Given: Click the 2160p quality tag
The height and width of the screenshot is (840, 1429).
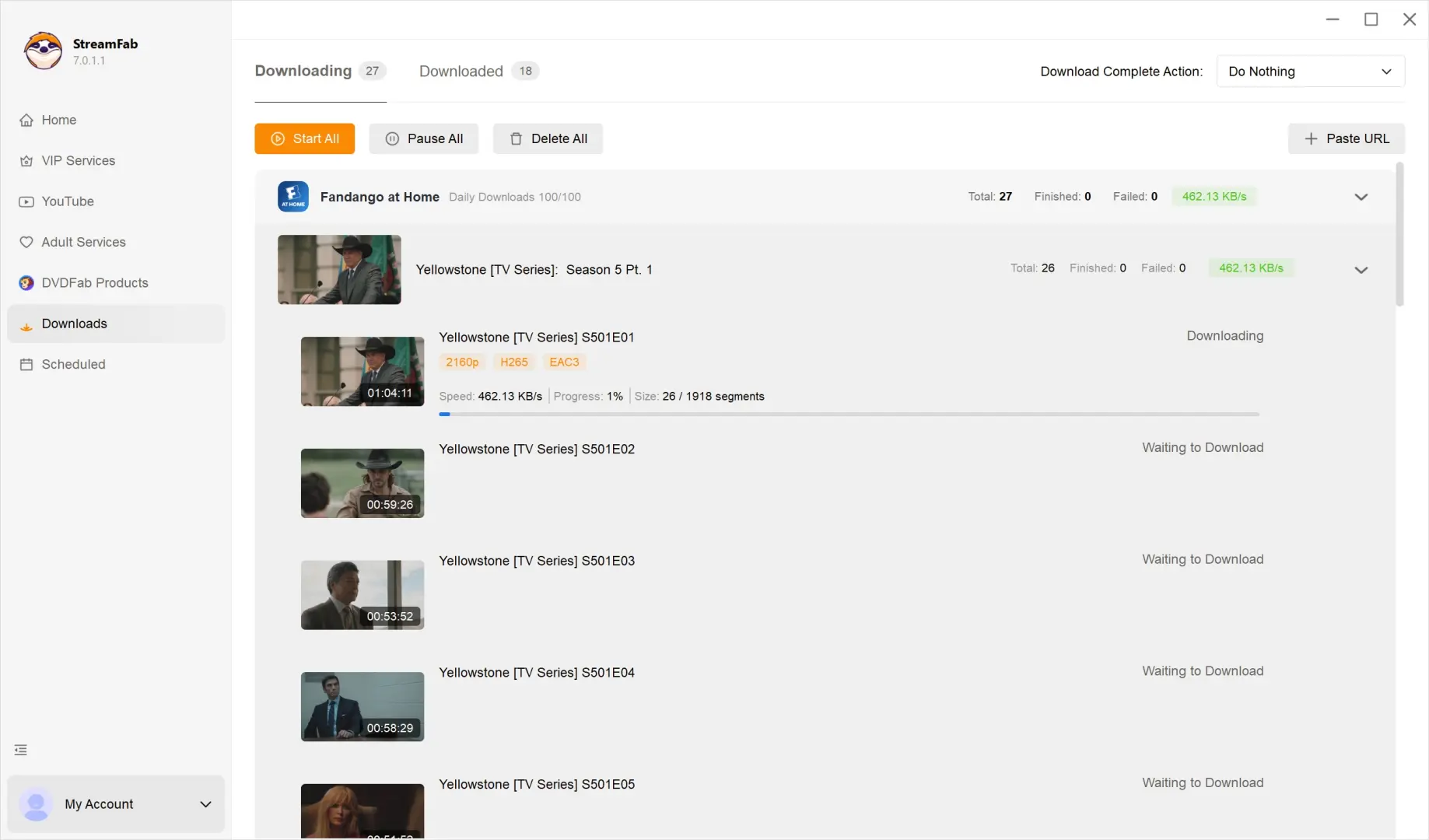Looking at the screenshot, I should [462, 362].
